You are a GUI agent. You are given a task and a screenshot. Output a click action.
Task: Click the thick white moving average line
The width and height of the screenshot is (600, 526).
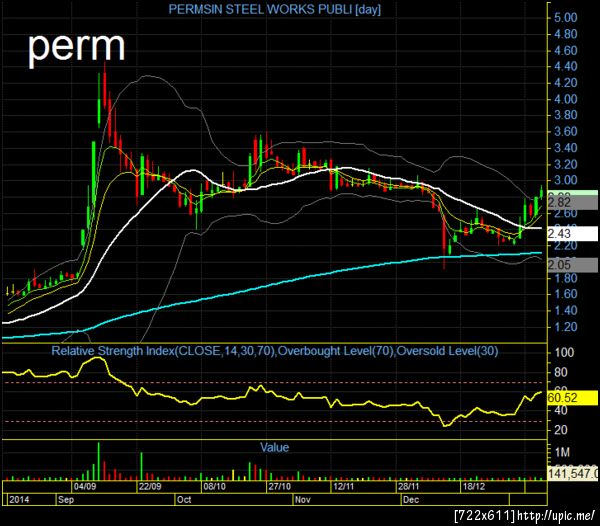[268, 187]
